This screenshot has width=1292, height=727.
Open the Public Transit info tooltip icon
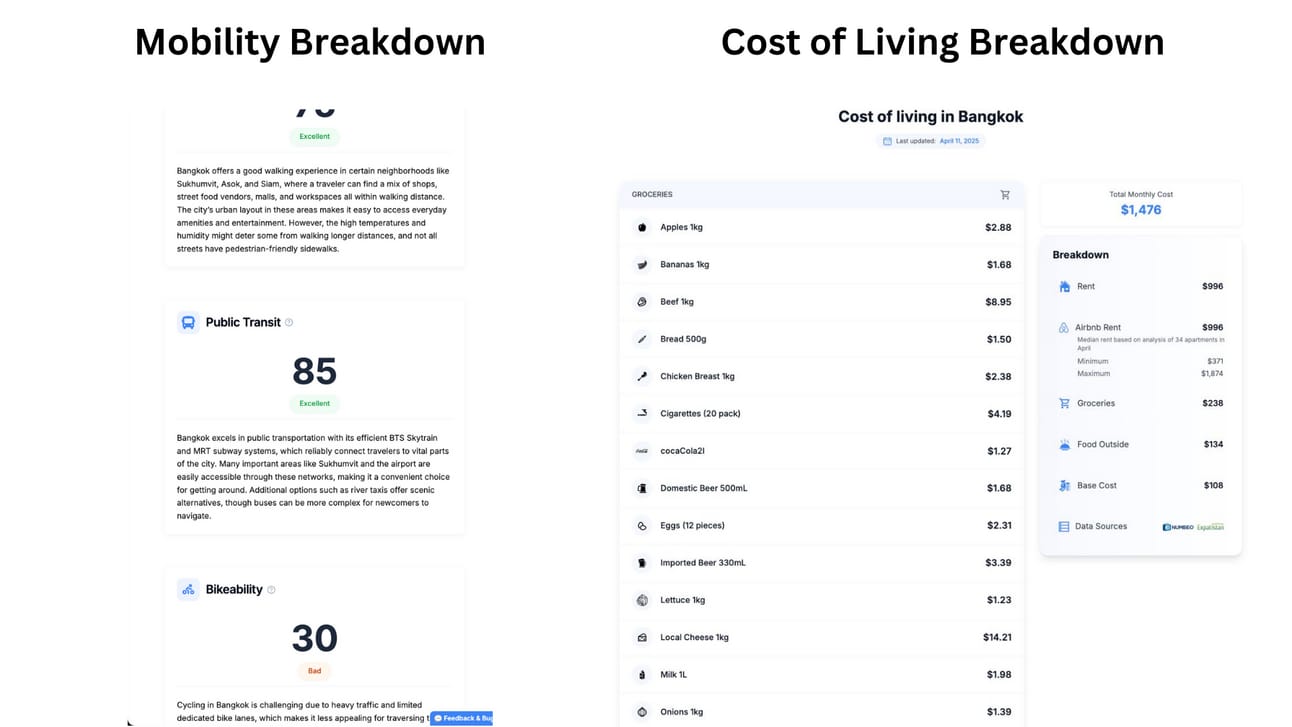click(289, 323)
